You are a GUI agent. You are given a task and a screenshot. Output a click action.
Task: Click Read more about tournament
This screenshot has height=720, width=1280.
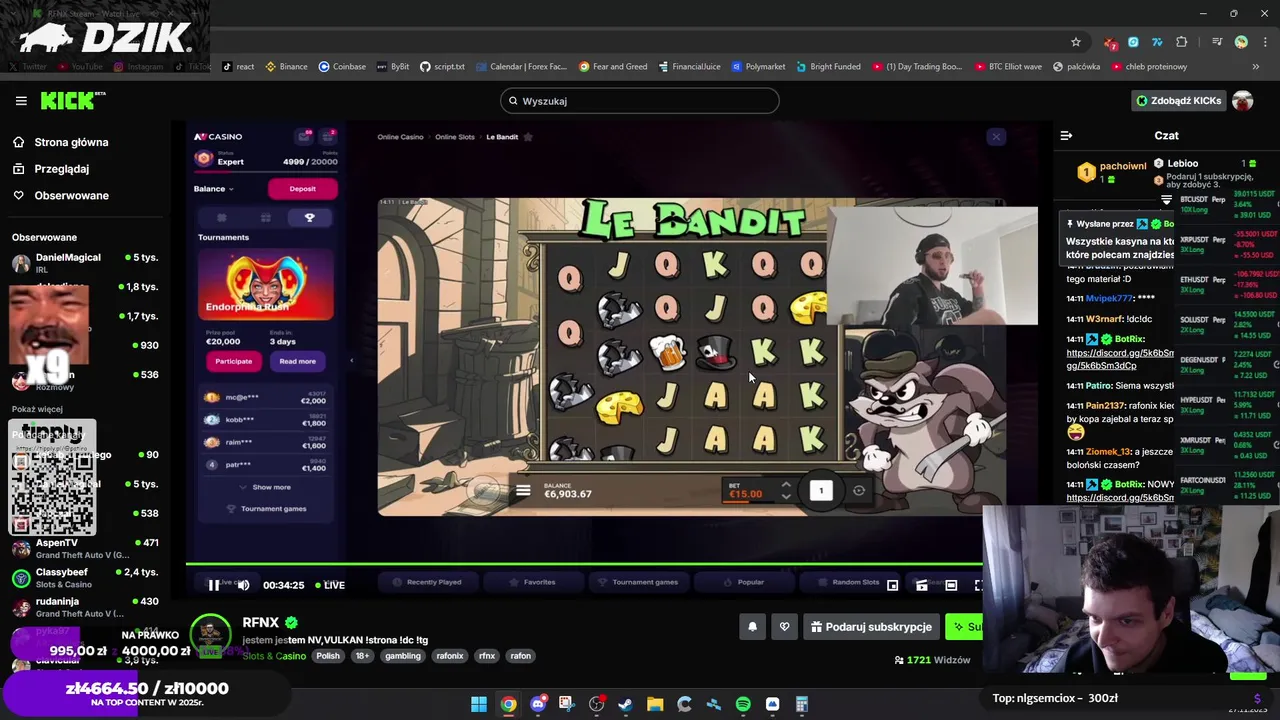pyautogui.click(x=297, y=361)
